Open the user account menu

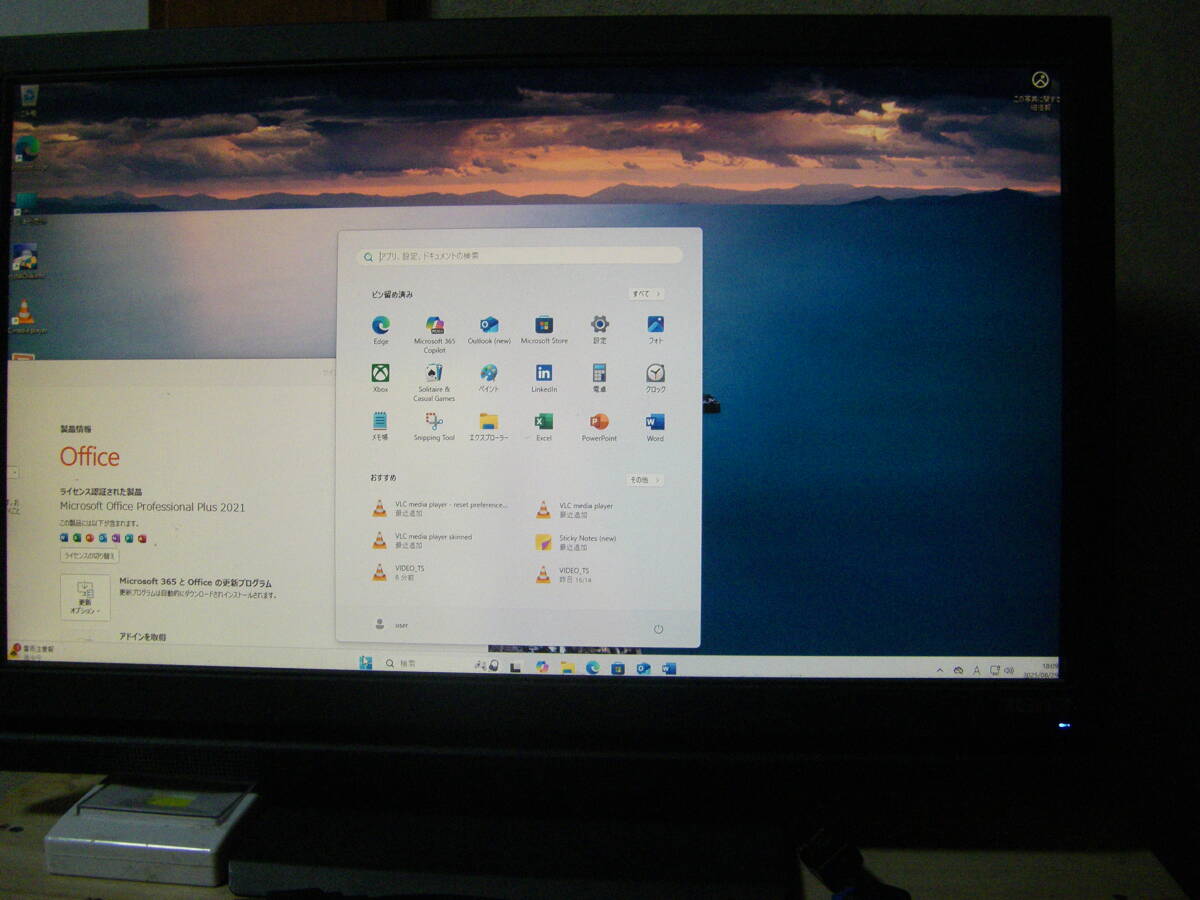pyautogui.click(x=390, y=625)
